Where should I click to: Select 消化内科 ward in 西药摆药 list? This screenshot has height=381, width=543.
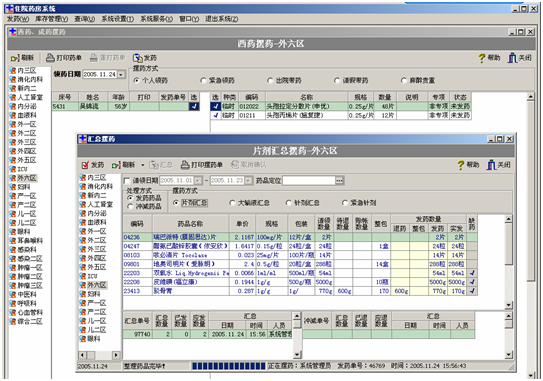pyautogui.click(x=26, y=79)
